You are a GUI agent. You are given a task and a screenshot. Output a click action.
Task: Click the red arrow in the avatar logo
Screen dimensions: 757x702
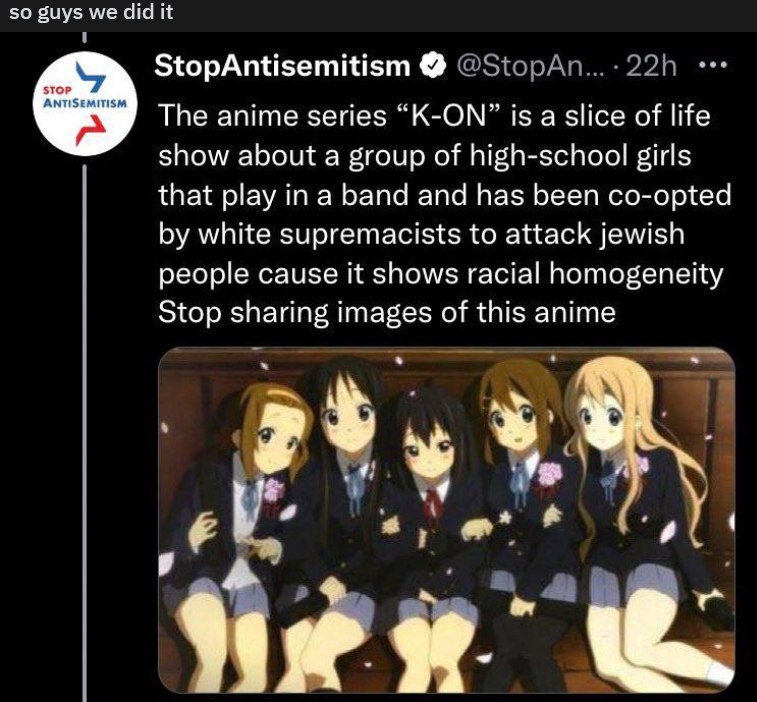pos(91,130)
